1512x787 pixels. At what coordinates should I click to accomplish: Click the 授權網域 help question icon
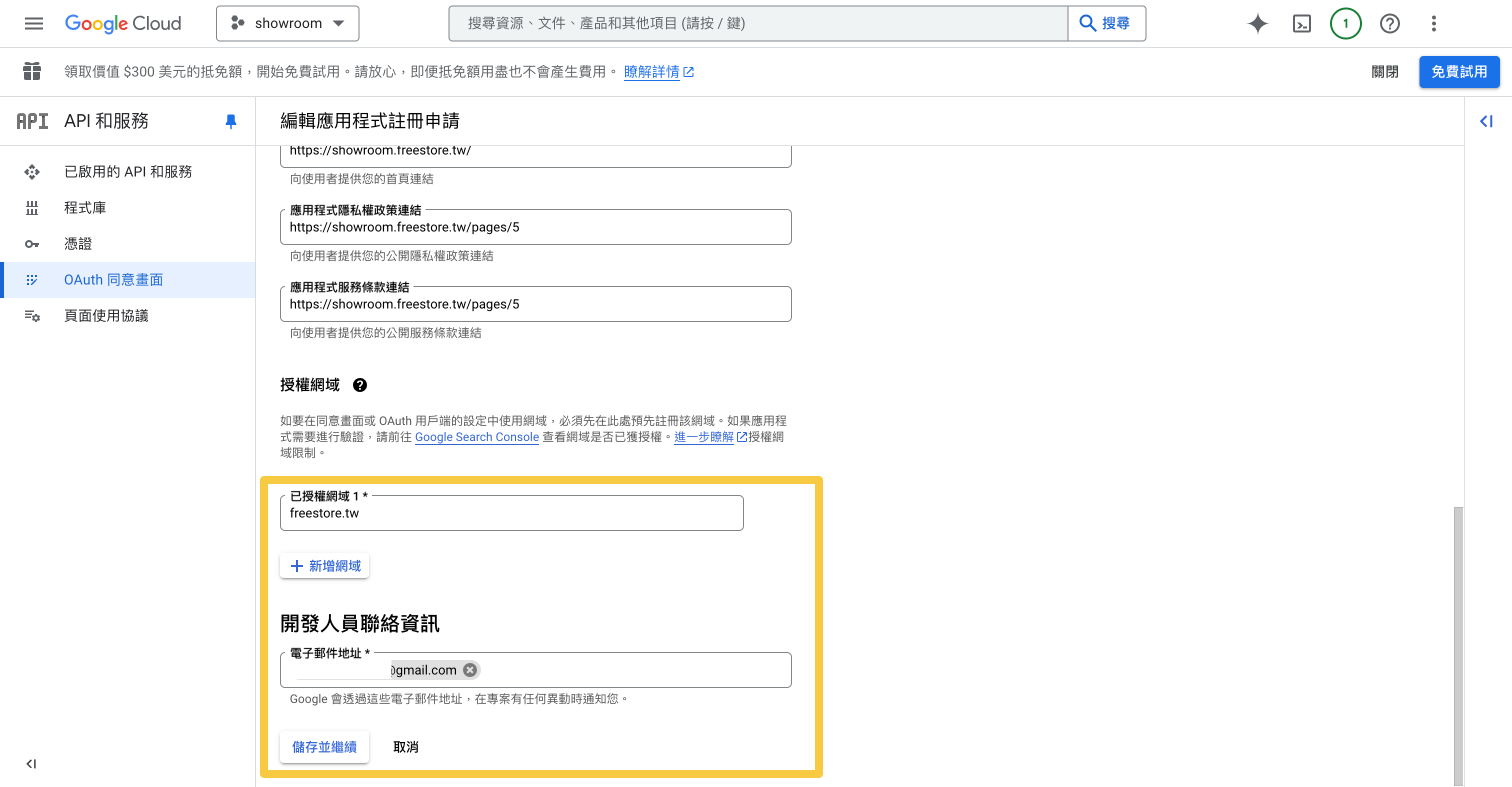[x=360, y=385]
